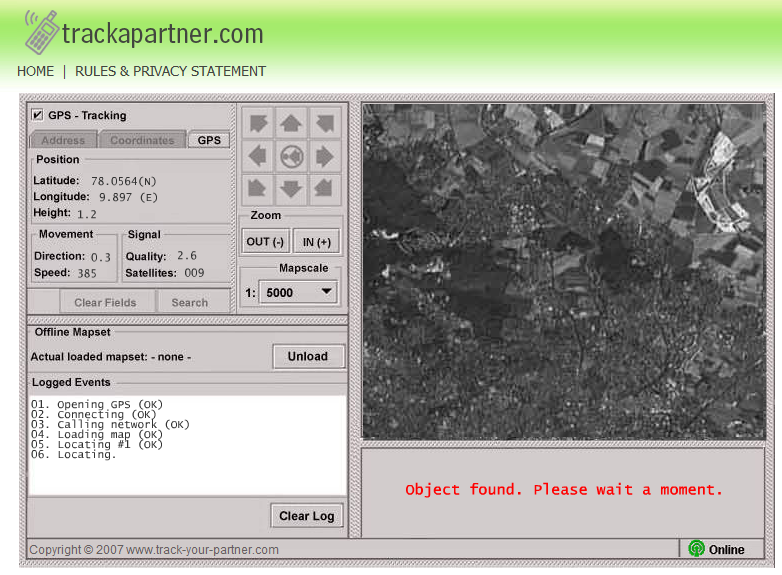Pan map left with the west arrow
The height and width of the screenshot is (575, 782).
pos(258,157)
